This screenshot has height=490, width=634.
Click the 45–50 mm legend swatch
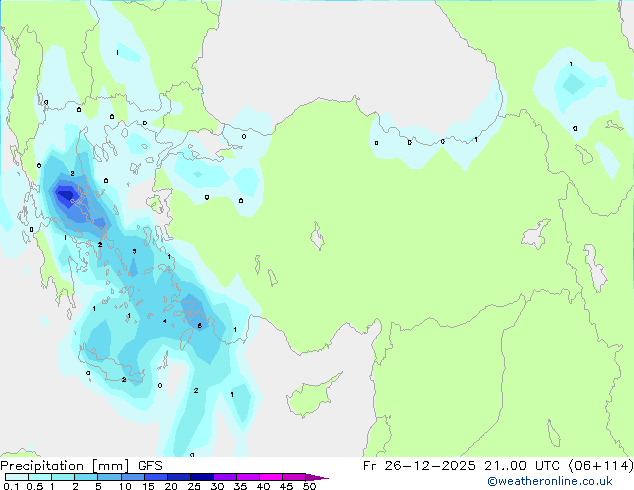[x=294, y=477]
